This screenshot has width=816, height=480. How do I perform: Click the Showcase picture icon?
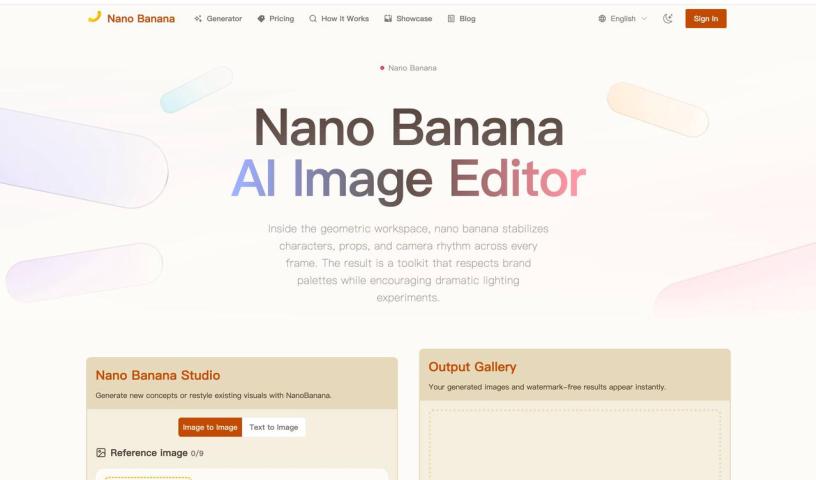[388, 19]
